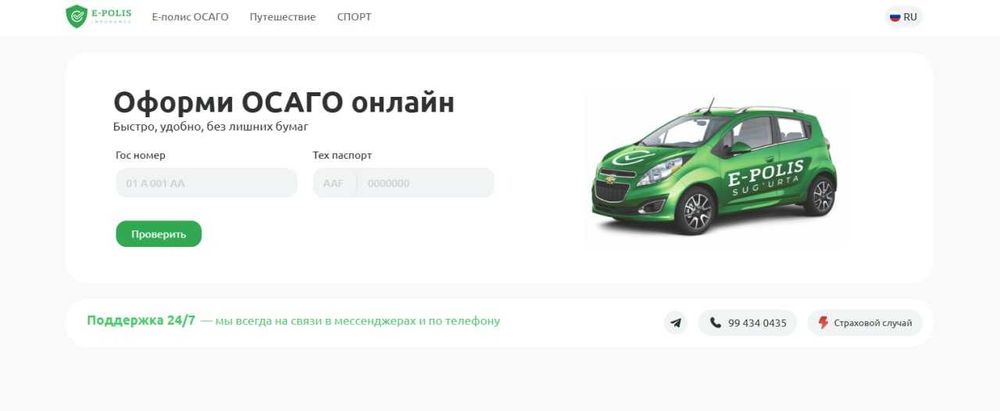Image resolution: width=1000 pixels, height=411 pixels.
Task: Open the Е-полис ОСАГО menu item
Action: 190,17
